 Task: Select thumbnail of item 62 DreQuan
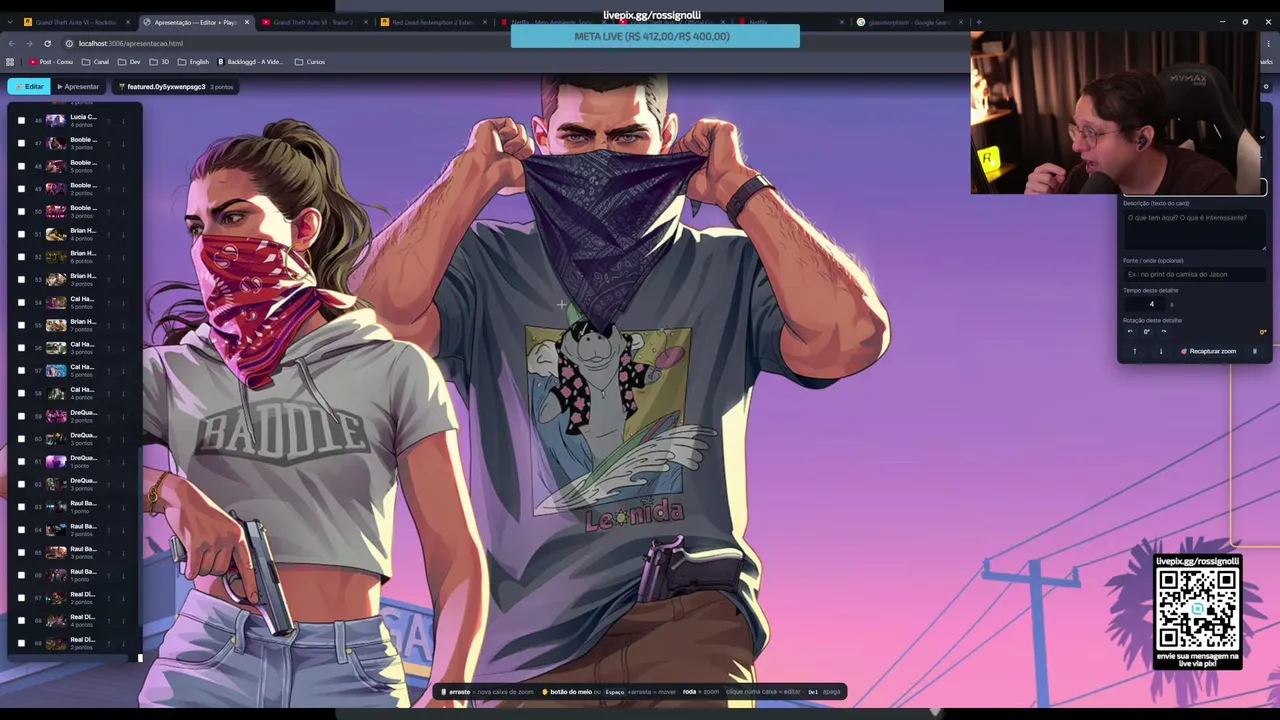click(x=56, y=484)
